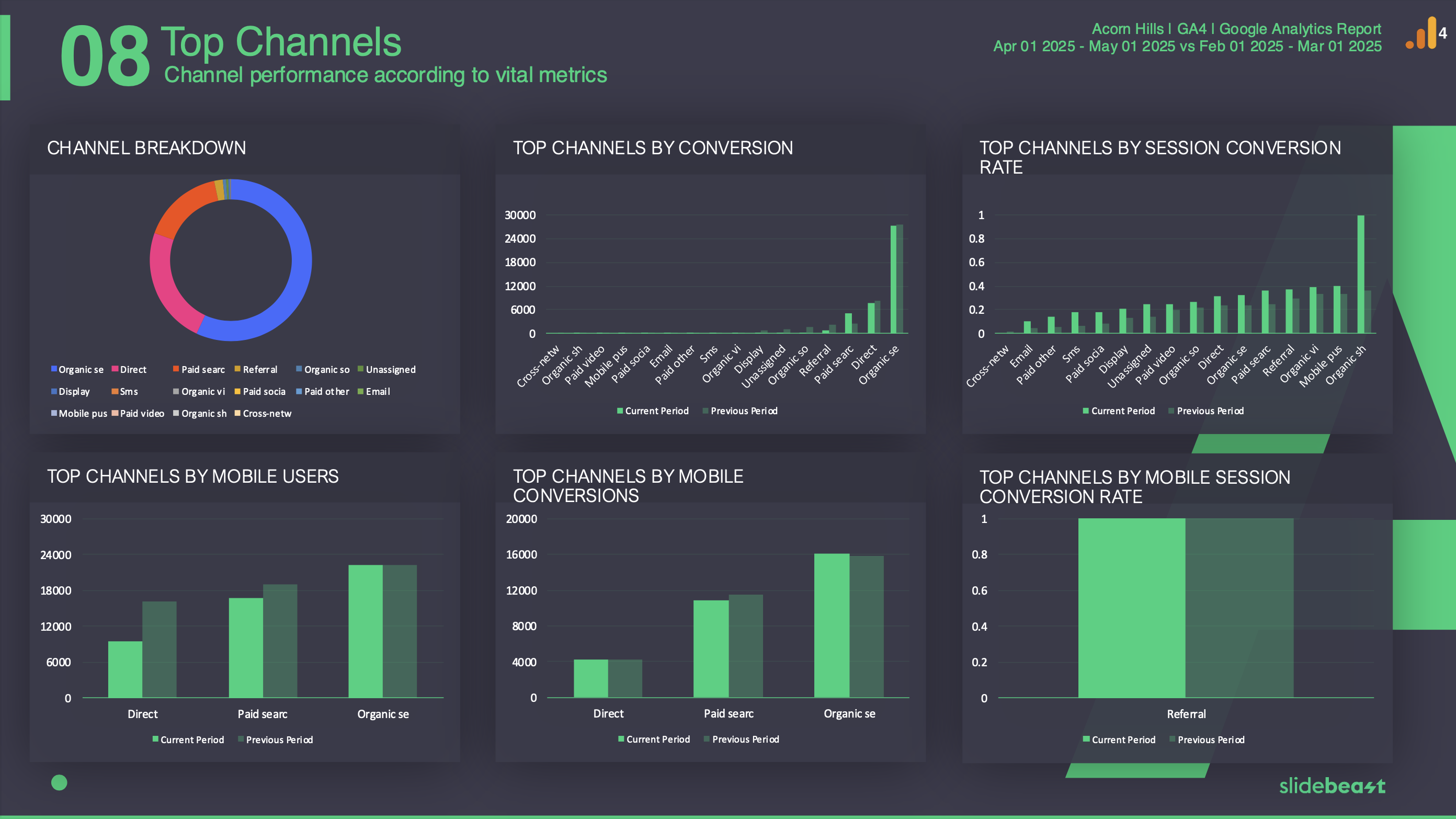Select the orange Paid searc legend swatch
The height and width of the screenshot is (819, 1456).
176,369
